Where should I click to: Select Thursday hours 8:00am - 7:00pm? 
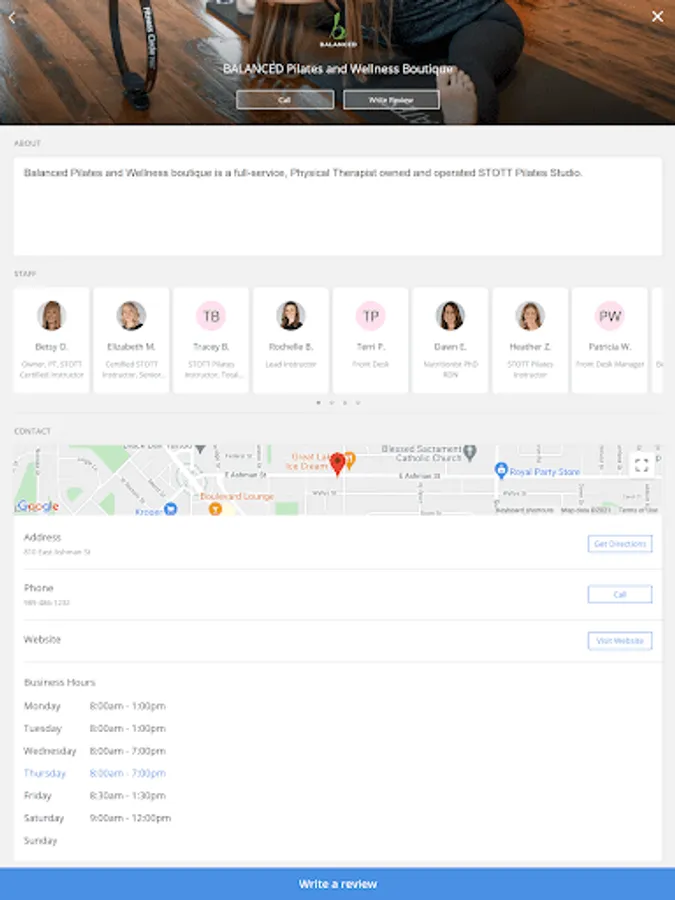pyautogui.click(x=127, y=773)
